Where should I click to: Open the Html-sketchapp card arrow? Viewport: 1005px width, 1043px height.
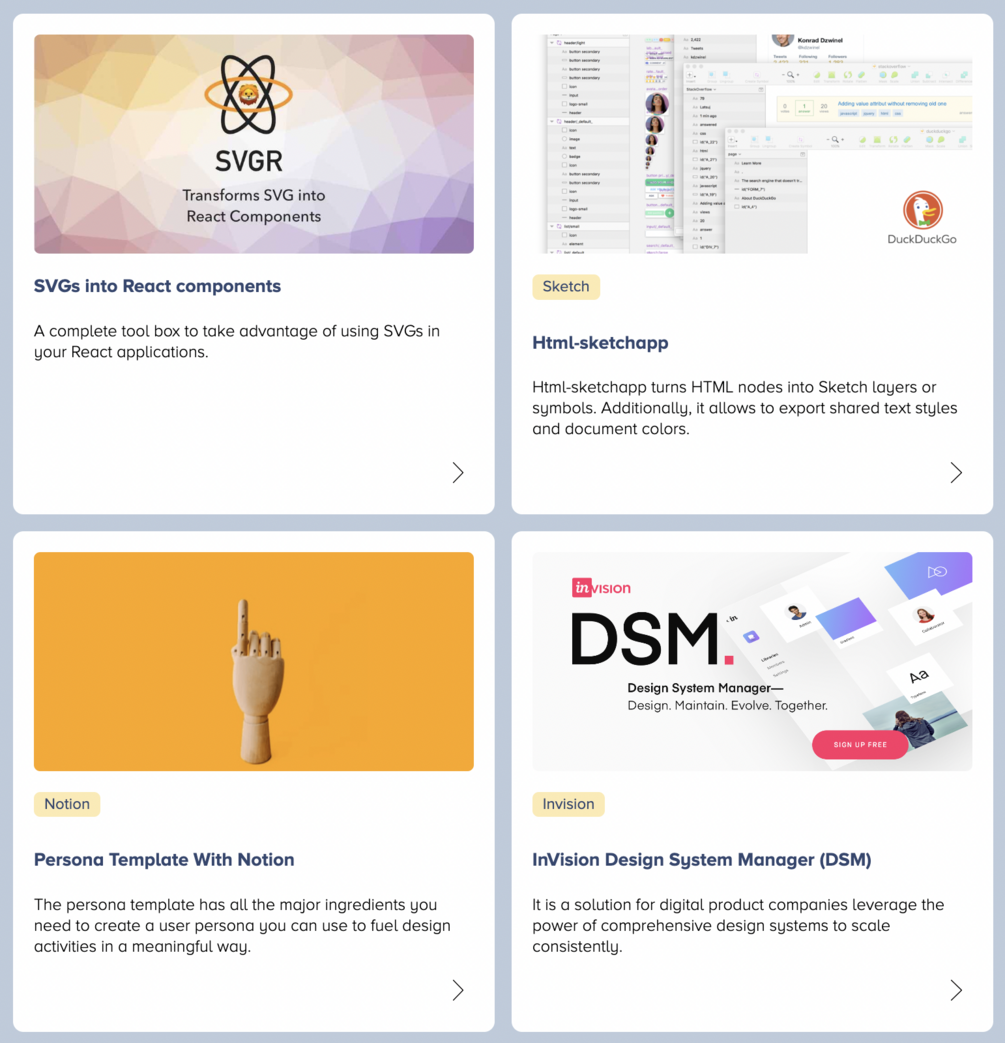(x=956, y=473)
